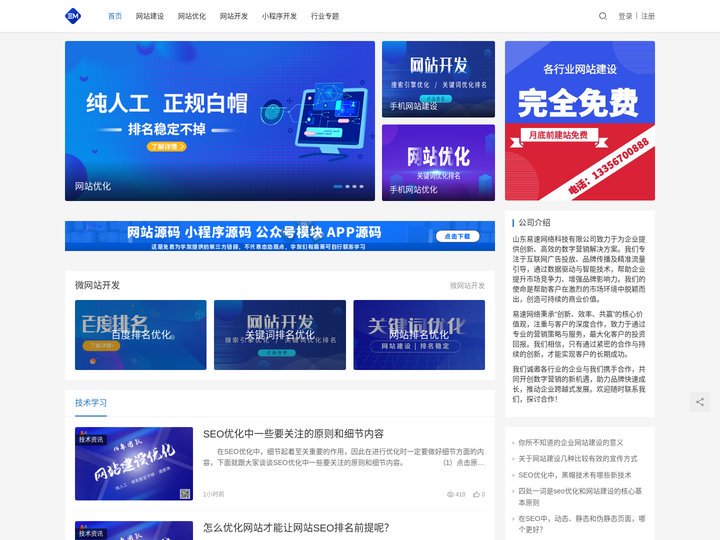
Task: Click 了解详情 button on main banner
Action: 167,147
